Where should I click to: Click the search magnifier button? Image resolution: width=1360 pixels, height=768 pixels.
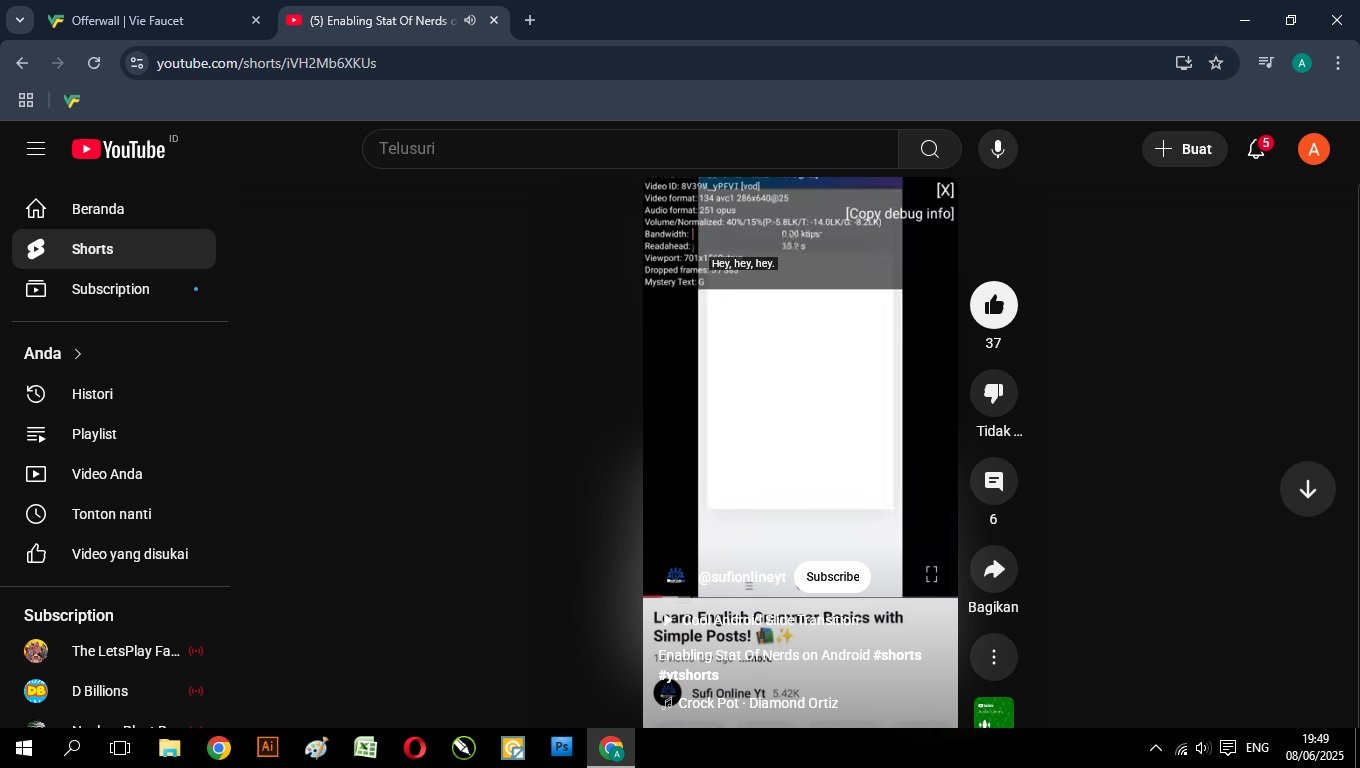(x=930, y=149)
